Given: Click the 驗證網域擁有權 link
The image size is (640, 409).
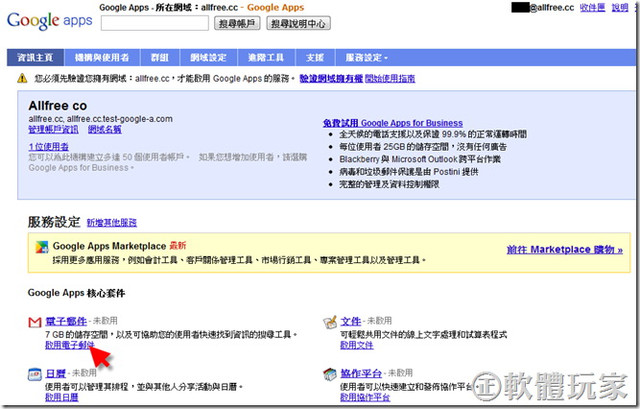Looking at the screenshot, I should click(331, 78).
